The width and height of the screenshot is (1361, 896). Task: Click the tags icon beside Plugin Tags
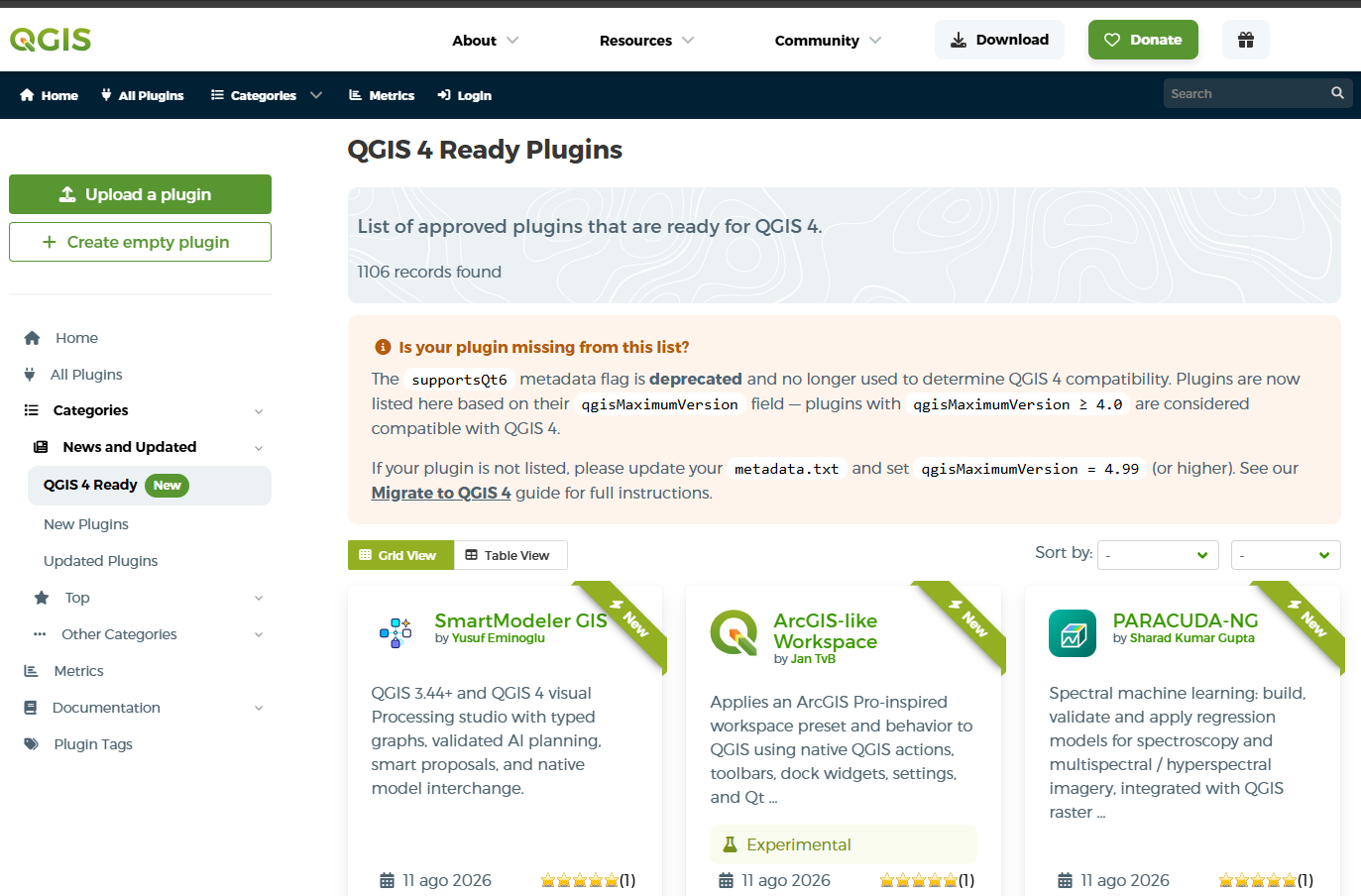pyautogui.click(x=32, y=744)
